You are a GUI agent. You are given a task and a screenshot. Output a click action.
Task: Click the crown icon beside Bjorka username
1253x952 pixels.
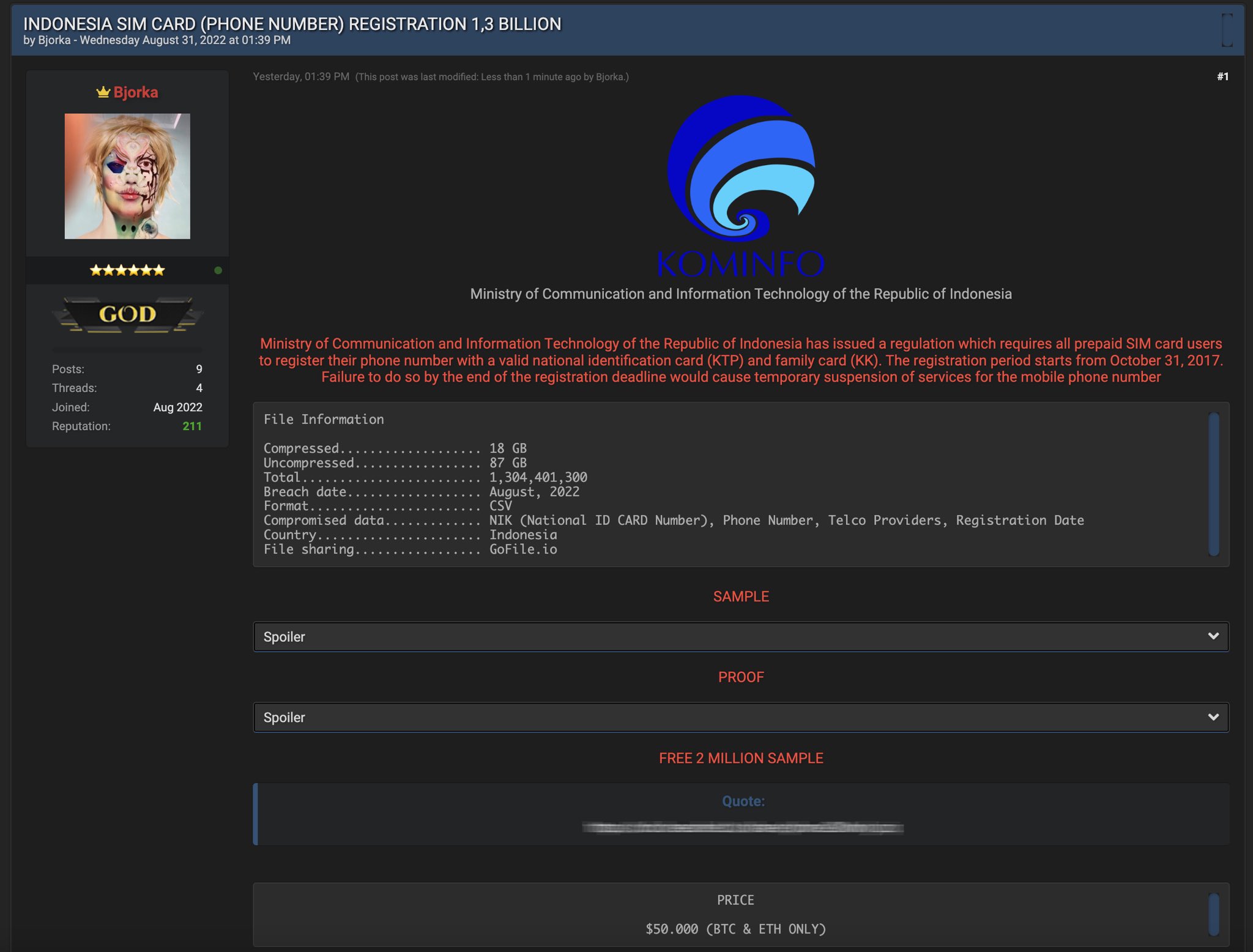click(103, 92)
